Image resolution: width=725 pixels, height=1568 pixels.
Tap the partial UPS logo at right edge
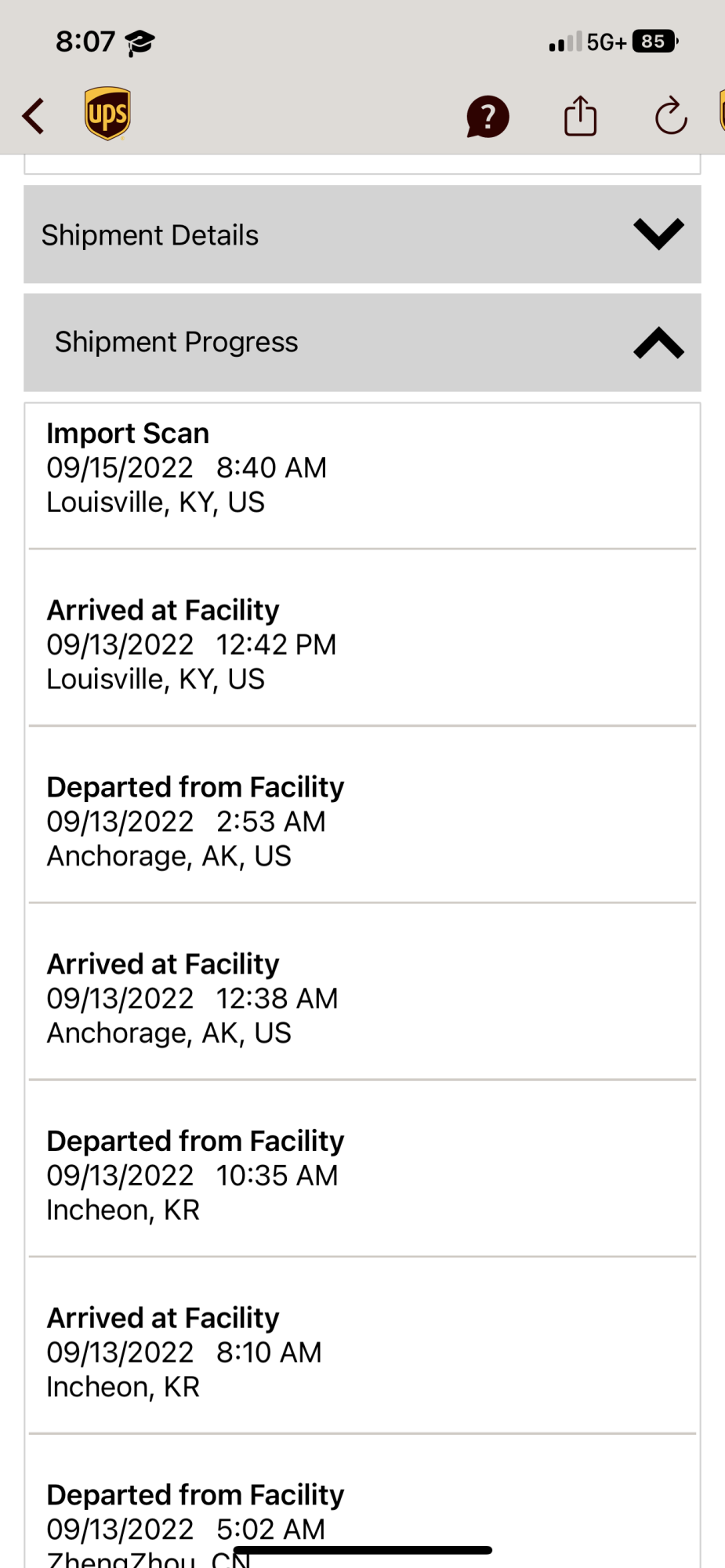[x=722, y=111]
